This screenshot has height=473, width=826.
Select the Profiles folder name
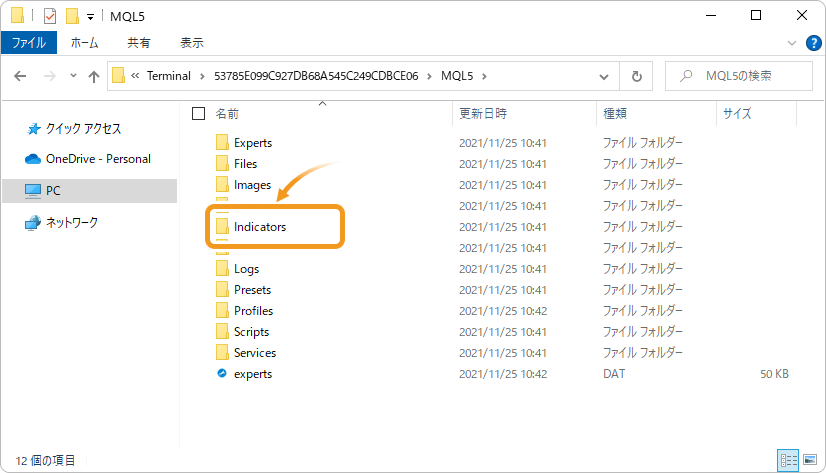tap(253, 311)
